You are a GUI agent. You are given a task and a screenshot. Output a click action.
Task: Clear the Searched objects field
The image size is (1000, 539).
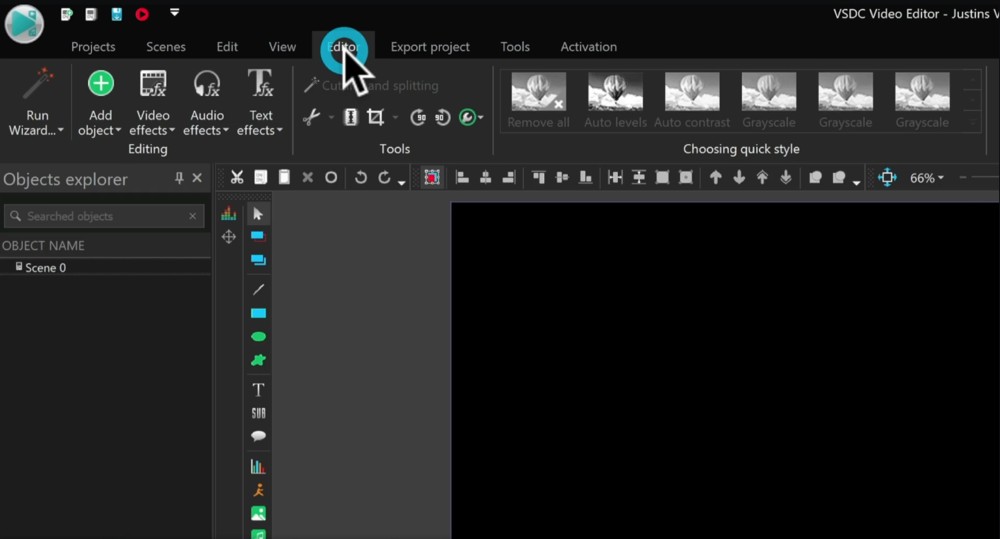click(193, 216)
